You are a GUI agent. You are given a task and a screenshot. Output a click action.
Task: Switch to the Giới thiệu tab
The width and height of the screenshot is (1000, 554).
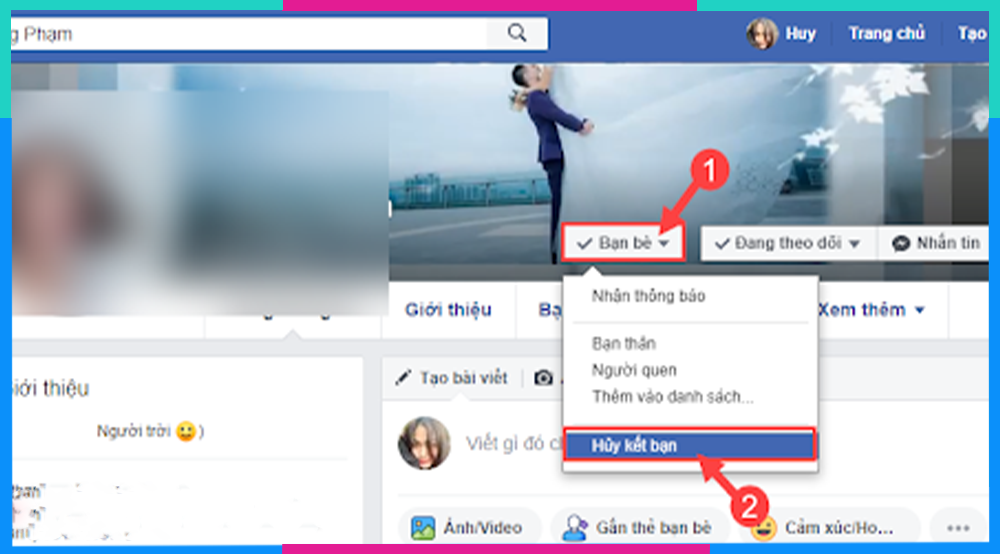pyautogui.click(x=448, y=310)
